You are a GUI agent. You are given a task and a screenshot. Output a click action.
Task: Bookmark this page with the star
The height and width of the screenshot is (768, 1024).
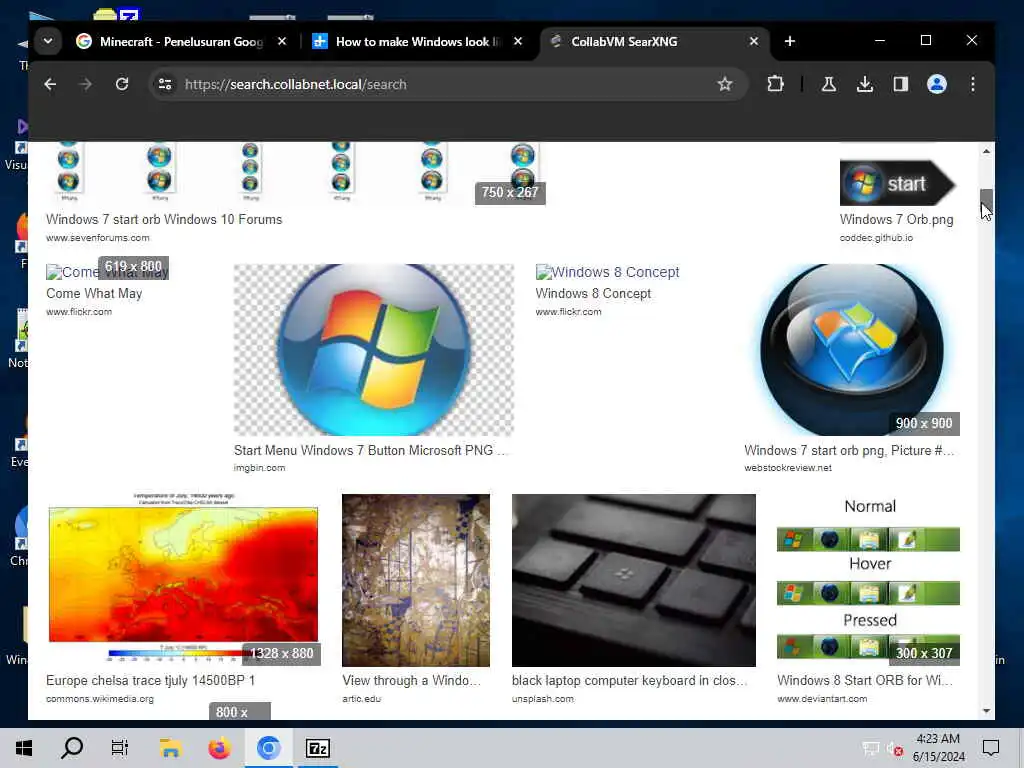pos(724,84)
